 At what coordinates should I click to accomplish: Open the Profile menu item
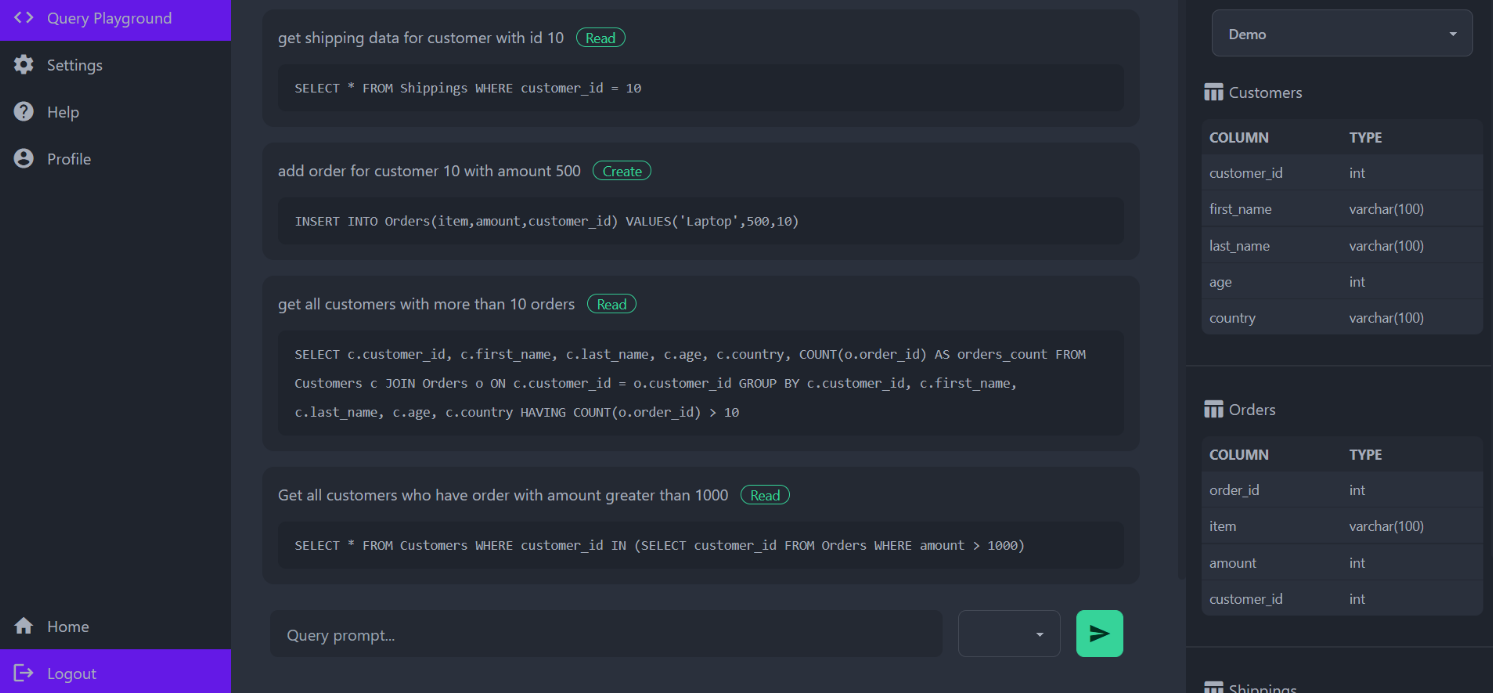coord(69,159)
